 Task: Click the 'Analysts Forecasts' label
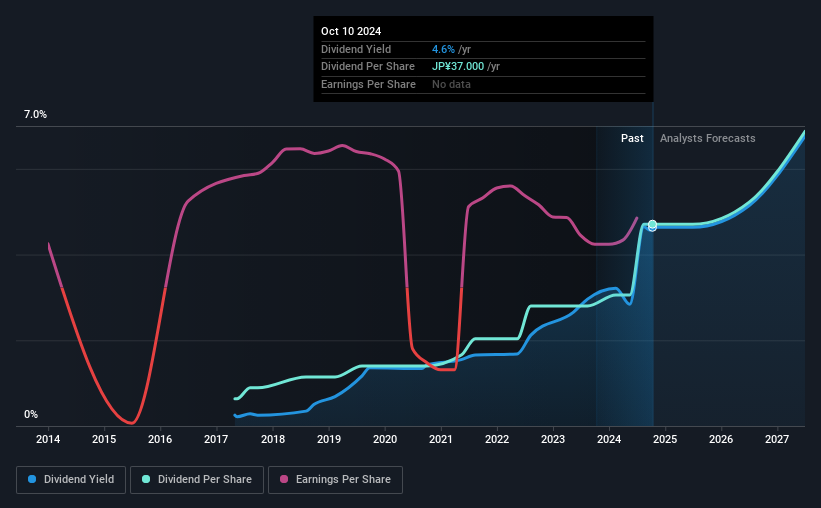(x=707, y=138)
